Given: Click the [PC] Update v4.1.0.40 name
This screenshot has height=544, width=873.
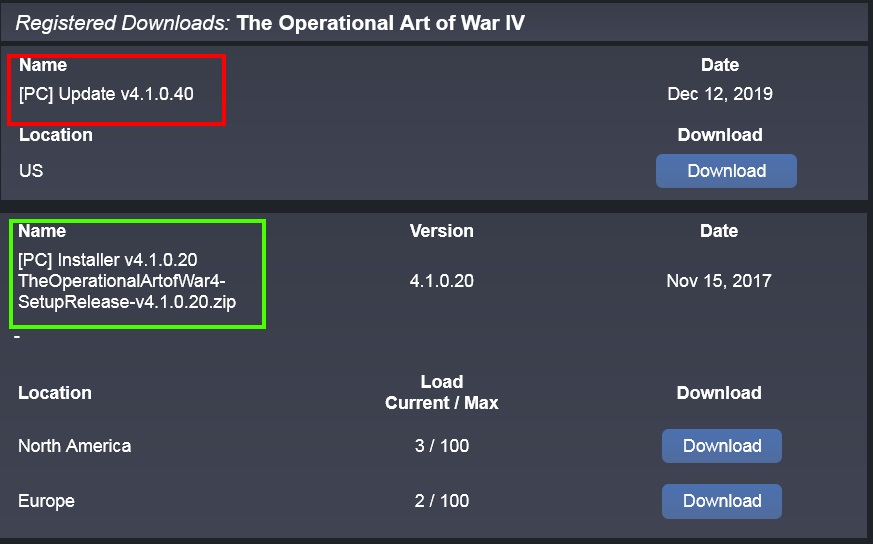Looking at the screenshot, I should (106, 94).
